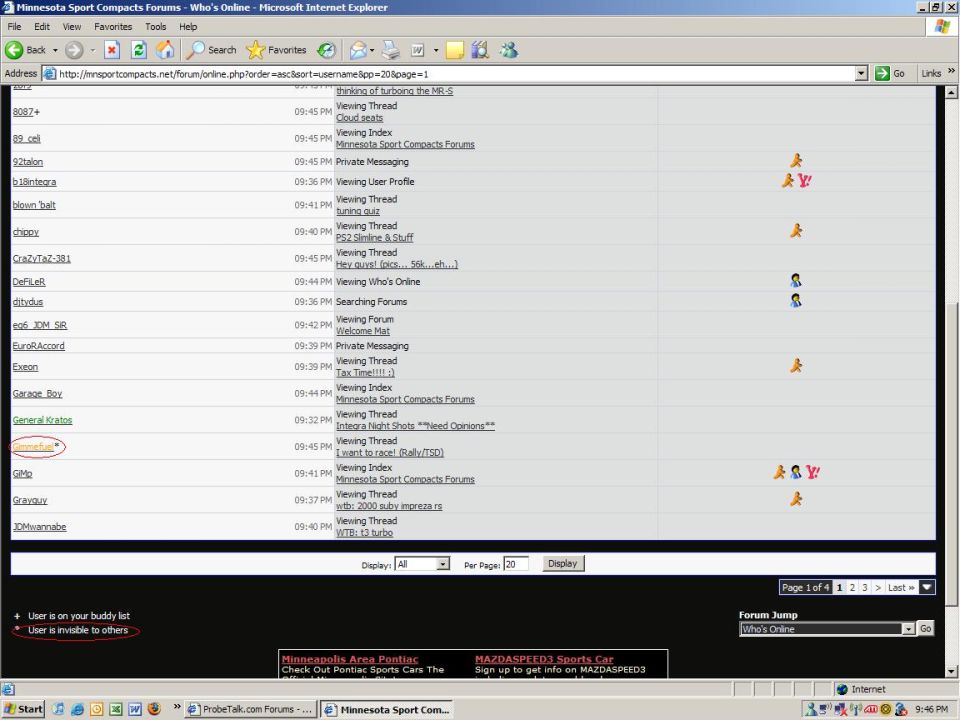Open the View menu
Image resolution: width=960 pixels, height=720 pixels.
[72, 26]
